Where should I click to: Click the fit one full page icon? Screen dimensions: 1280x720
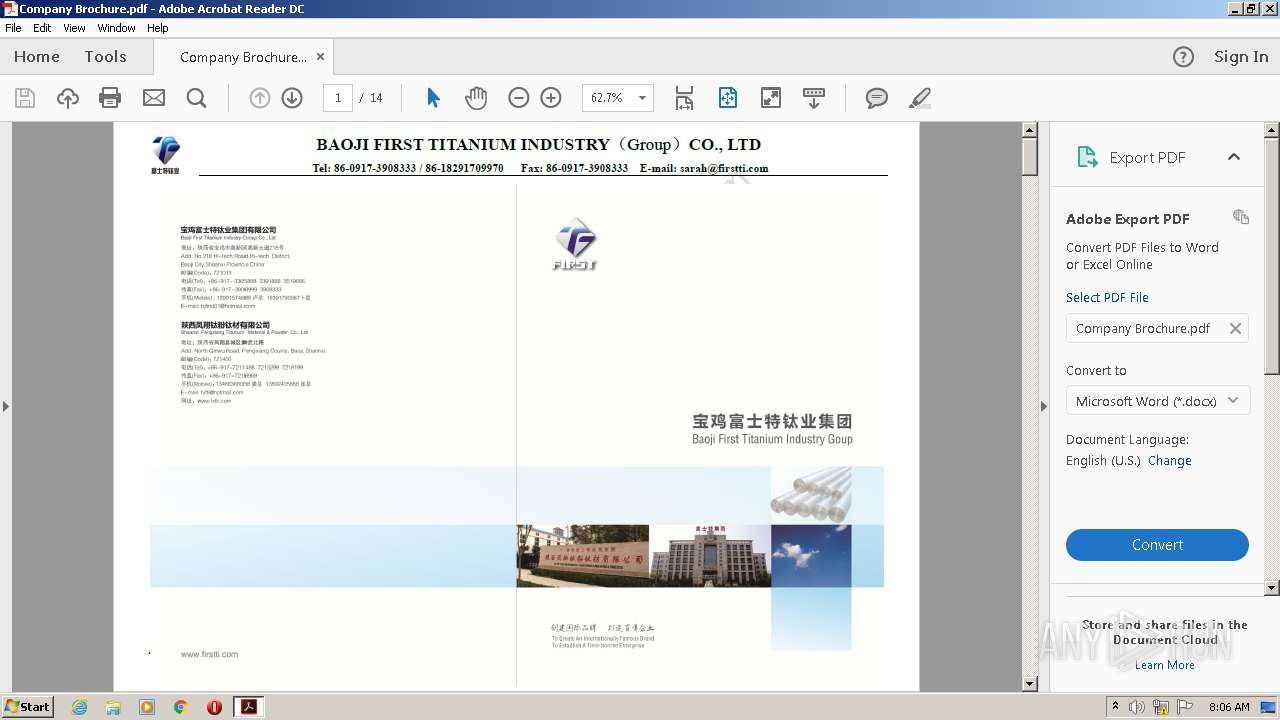click(727, 98)
